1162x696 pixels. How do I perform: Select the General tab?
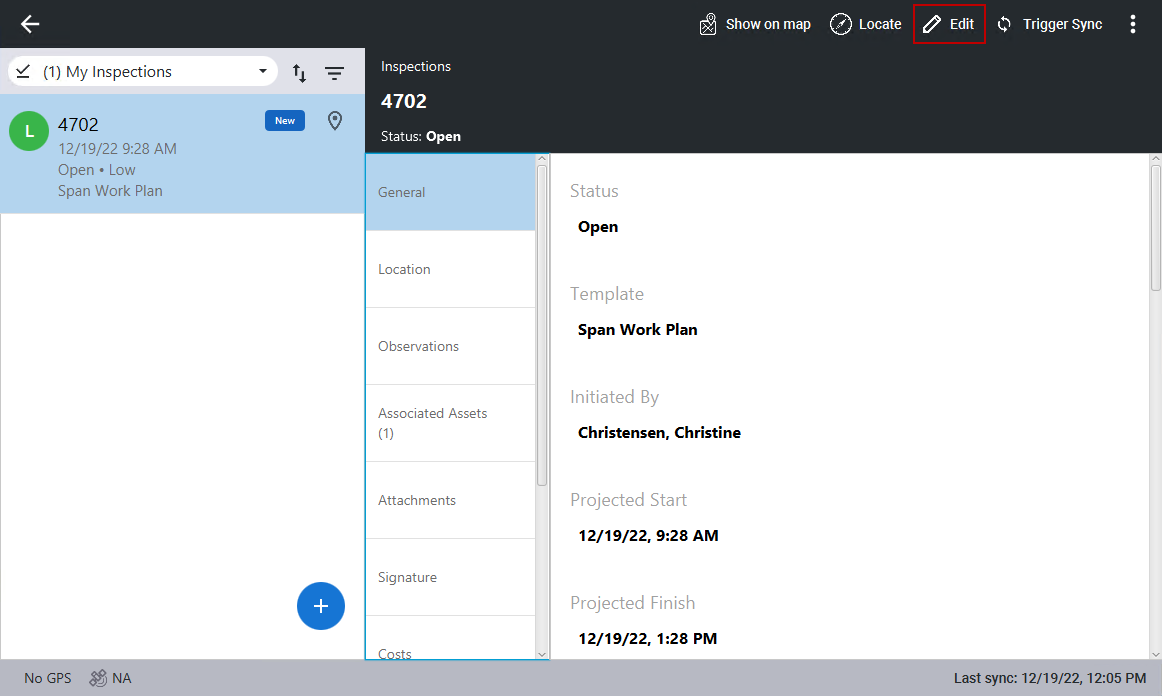450,192
